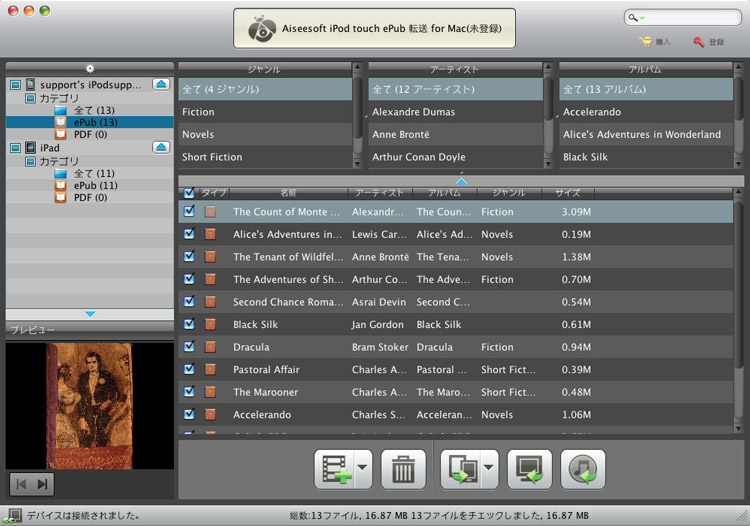750x526 pixels.
Task: Skip to next preview item
Action: tap(43, 484)
